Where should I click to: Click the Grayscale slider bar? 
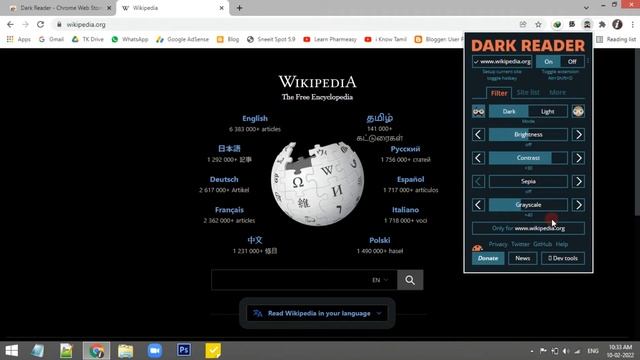(x=528, y=205)
